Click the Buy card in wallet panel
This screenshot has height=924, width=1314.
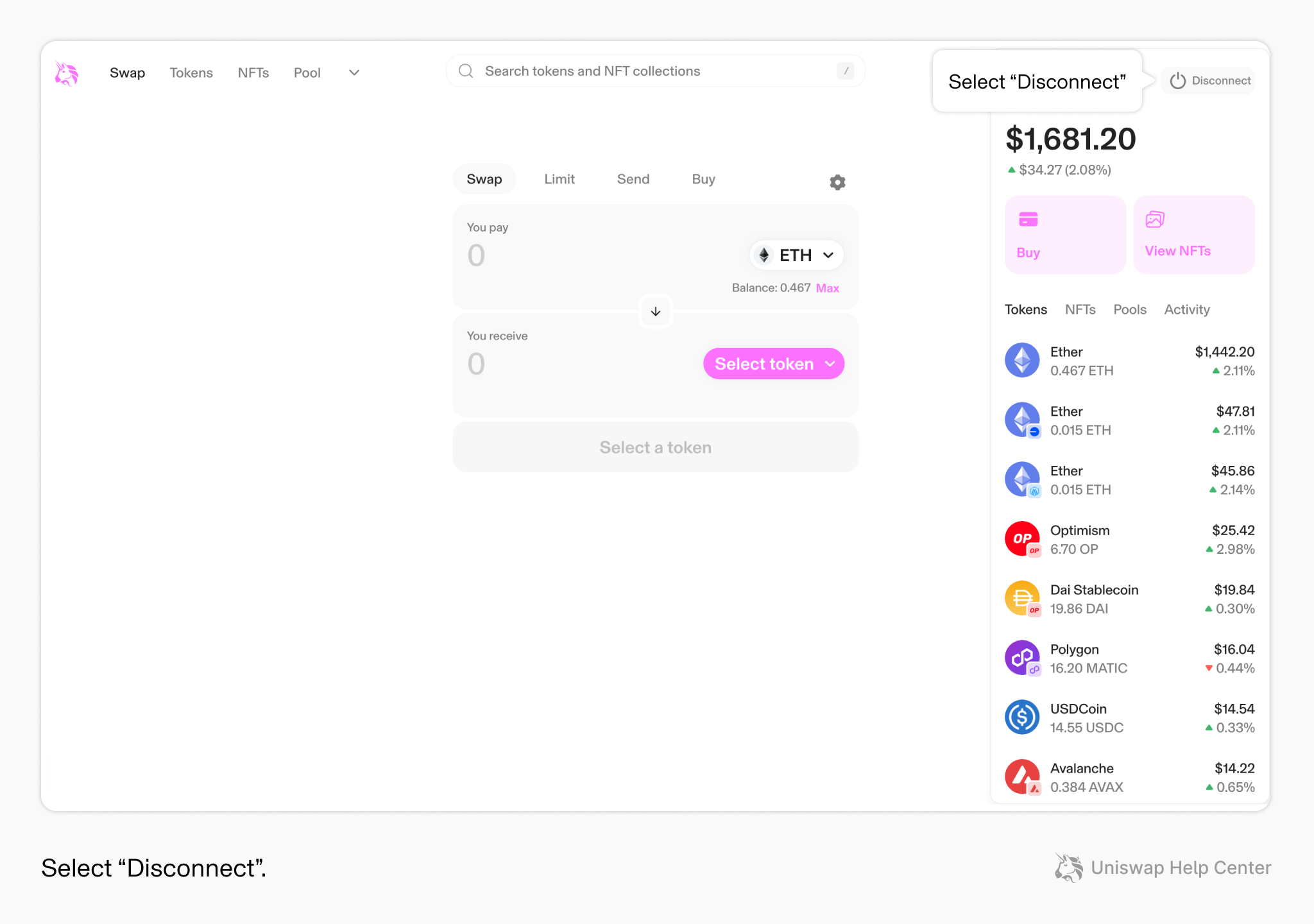point(1065,235)
